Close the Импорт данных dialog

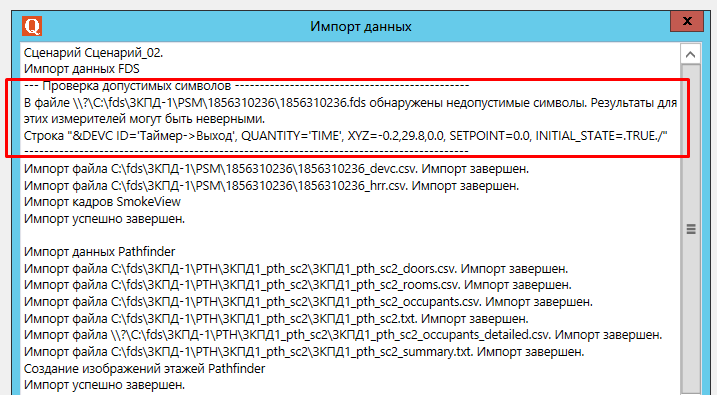(687, 21)
